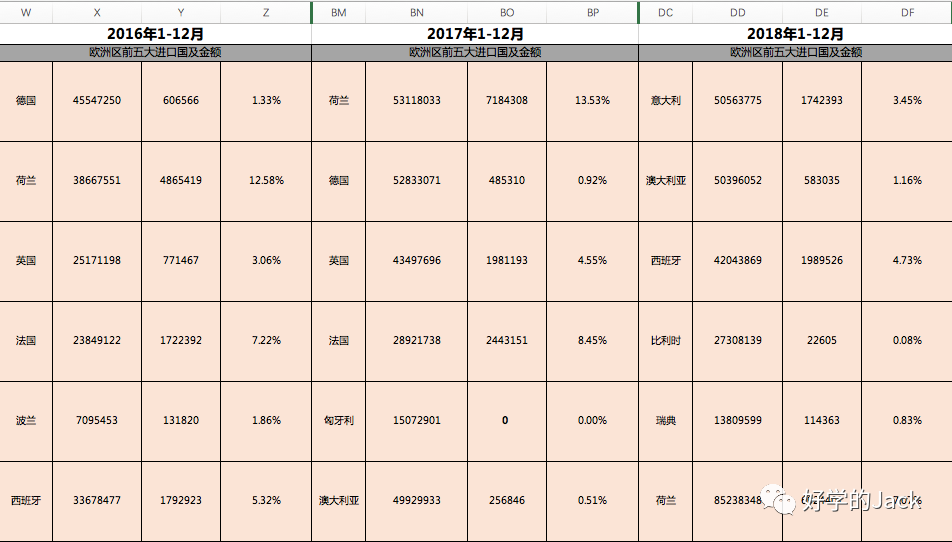The width and height of the screenshot is (952, 542).
Task: Click the 2016年1-12月 title cell
Action: [155, 34]
